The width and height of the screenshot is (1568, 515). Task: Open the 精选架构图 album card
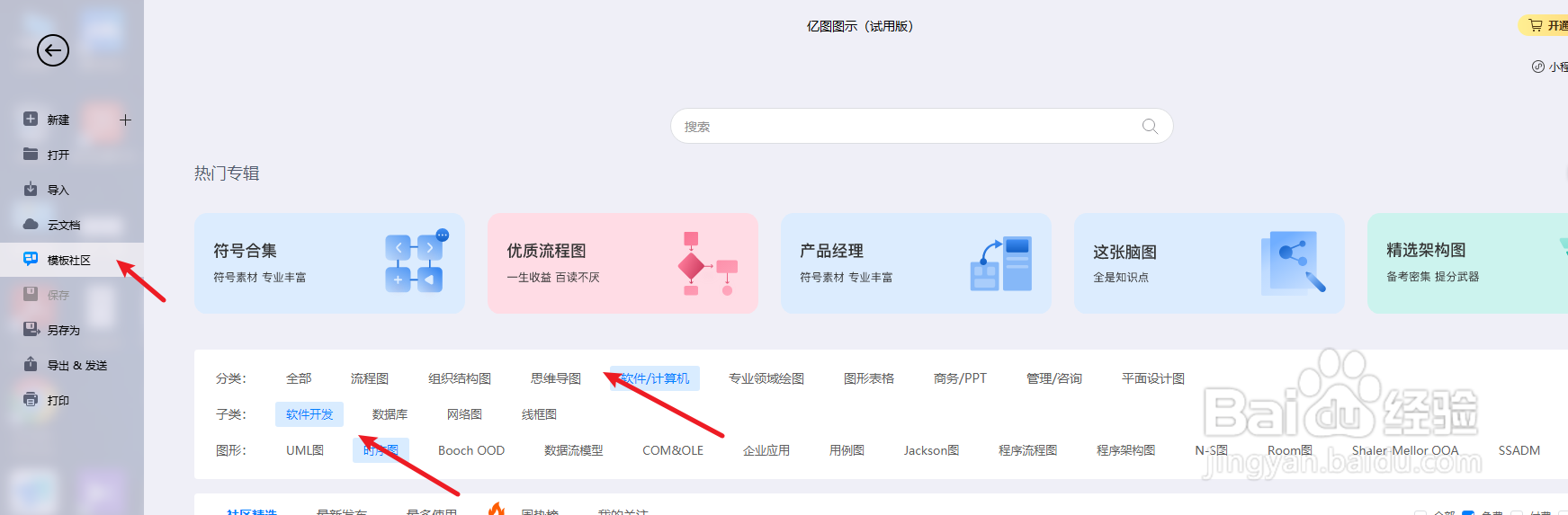[1467, 263]
